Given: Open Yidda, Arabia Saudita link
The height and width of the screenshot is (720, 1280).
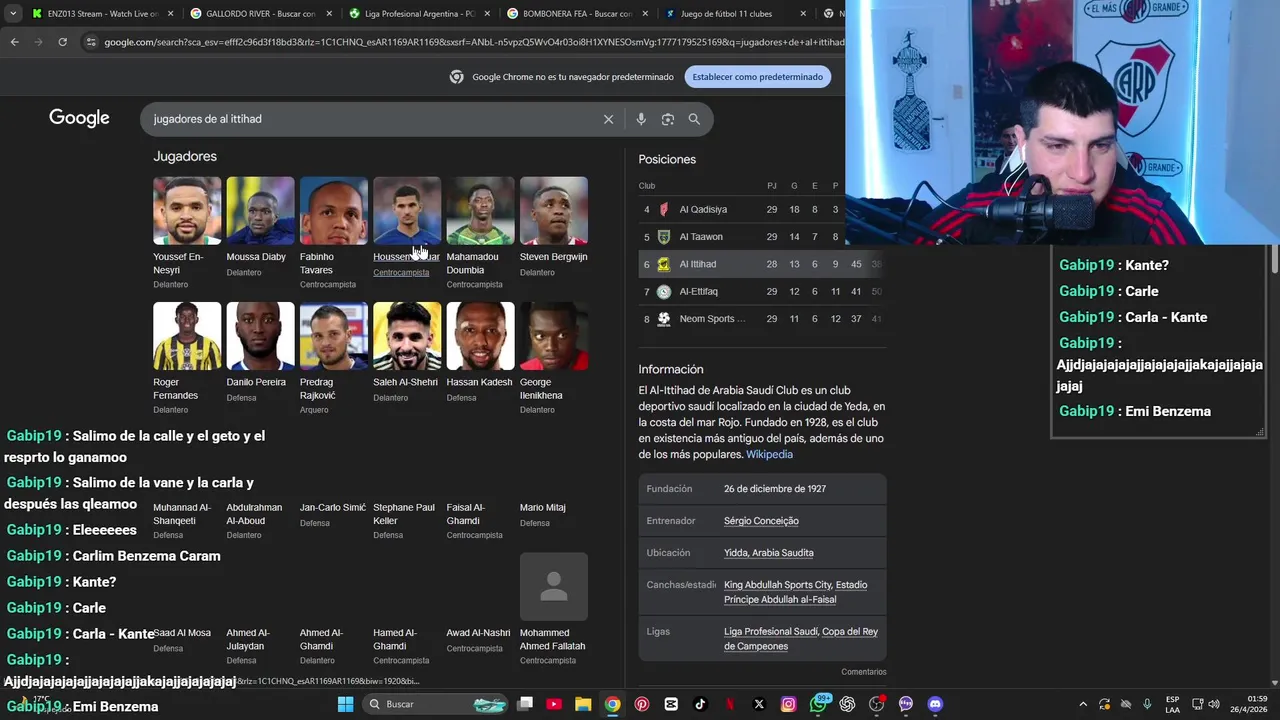Looking at the screenshot, I should (768, 553).
